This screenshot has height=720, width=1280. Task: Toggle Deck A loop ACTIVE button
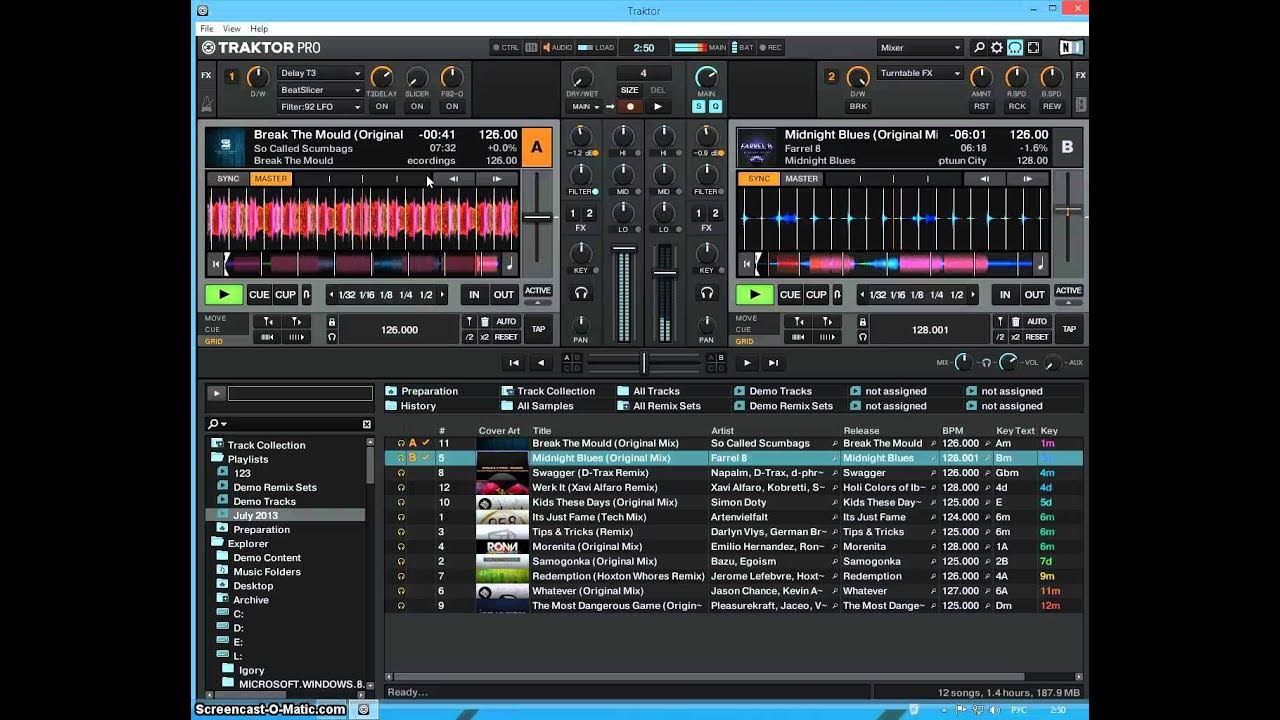click(538, 291)
